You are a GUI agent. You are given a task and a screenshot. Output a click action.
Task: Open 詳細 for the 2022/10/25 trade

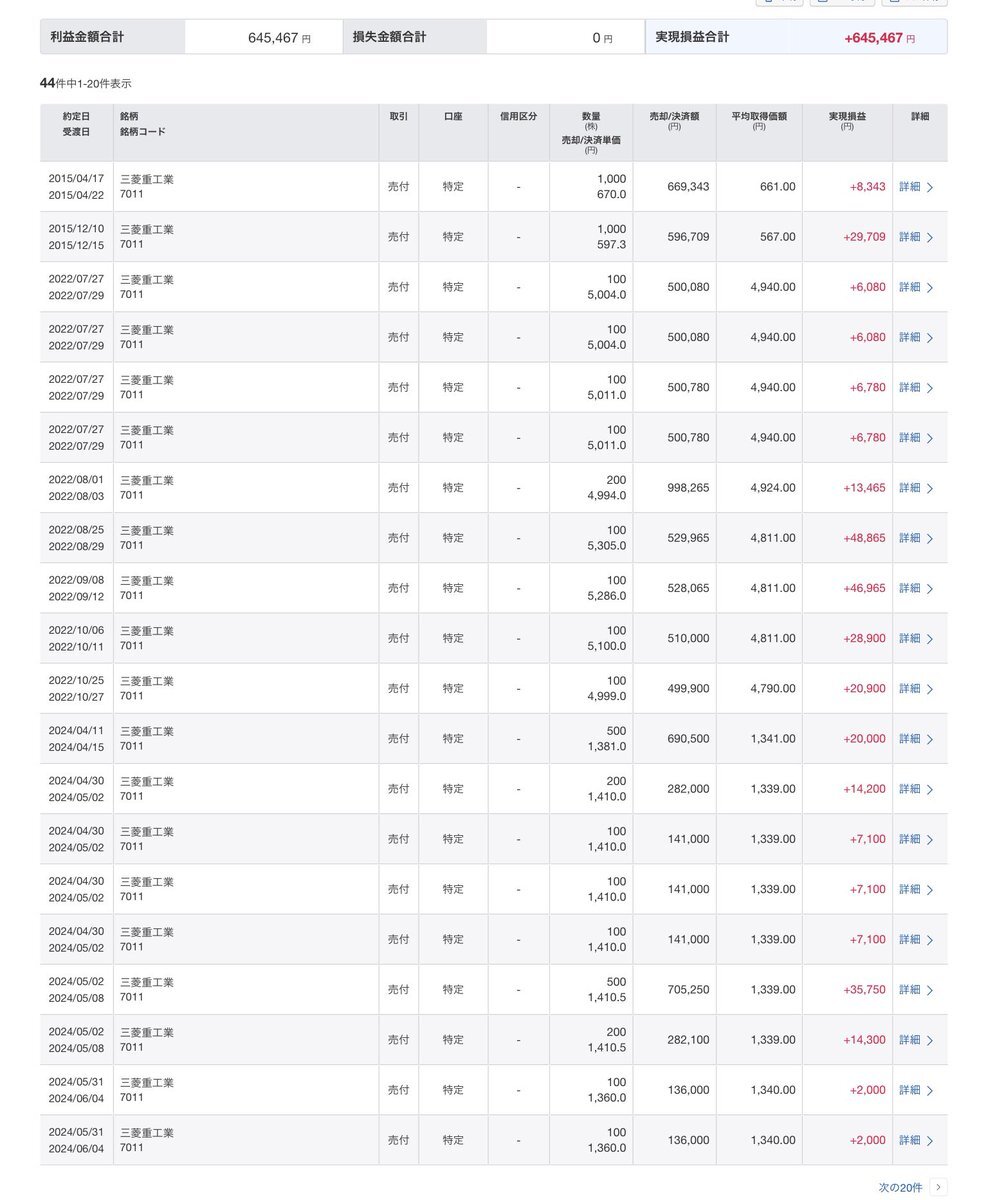(916, 688)
